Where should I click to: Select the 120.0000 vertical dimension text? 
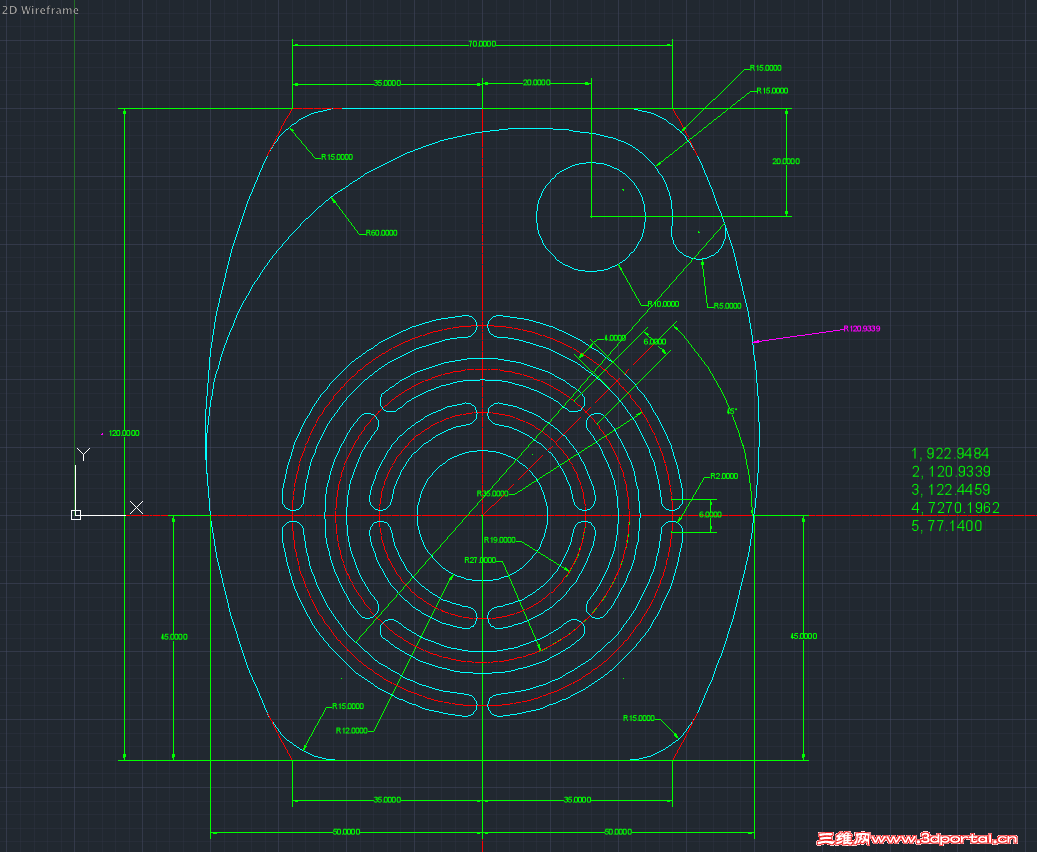click(x=124, y=433)
